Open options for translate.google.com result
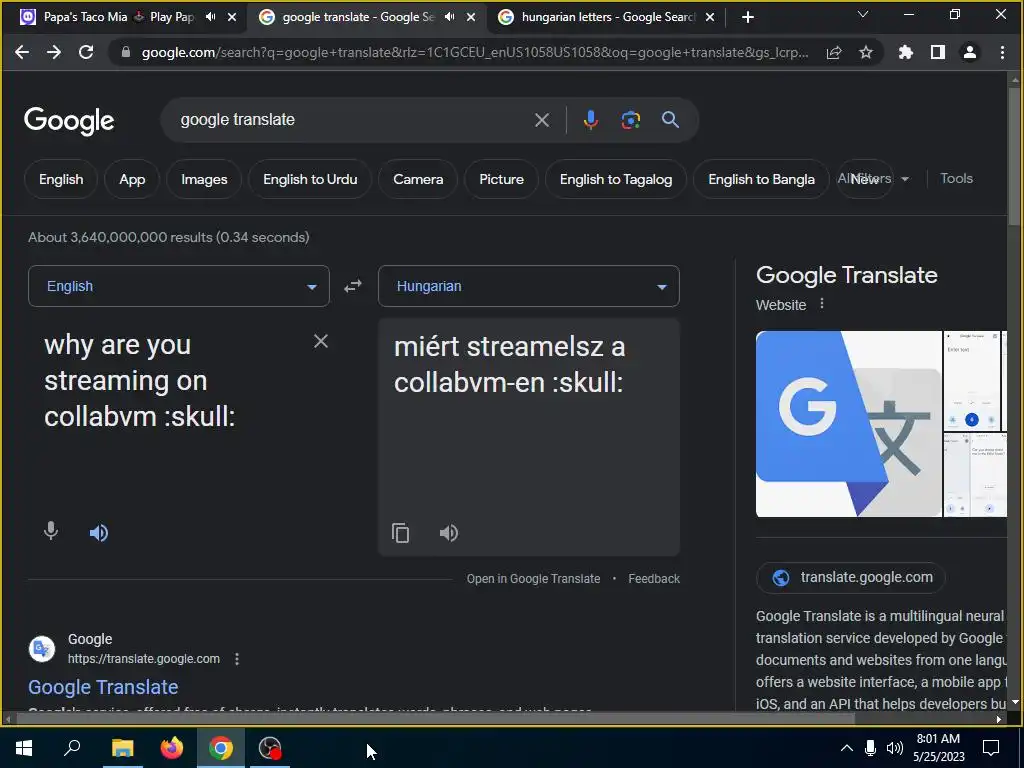Viewport: 1024px width, 768px height. click(x=237, y=659)
